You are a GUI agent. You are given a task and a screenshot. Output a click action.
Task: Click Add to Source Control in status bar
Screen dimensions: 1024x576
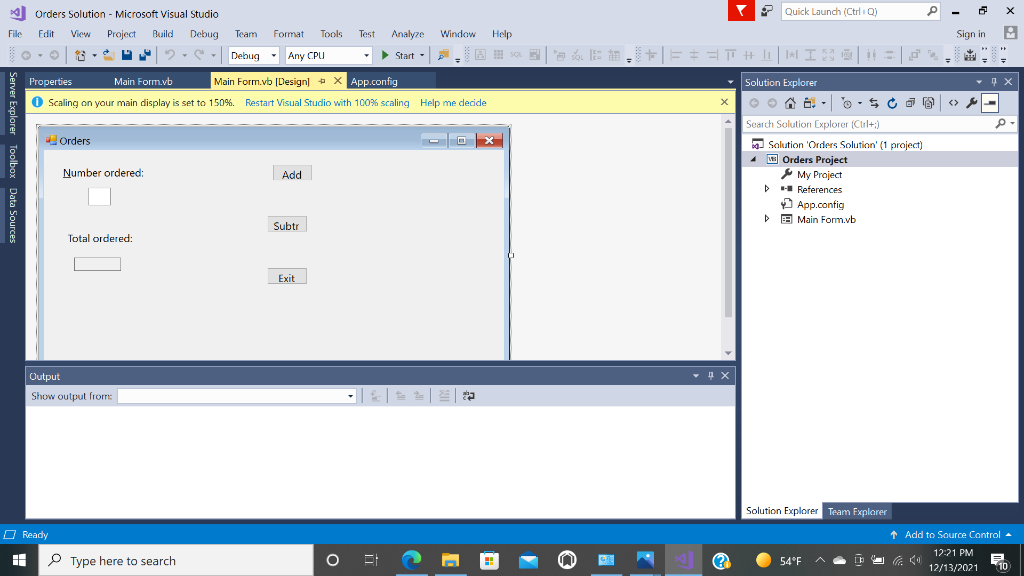tap(952, 534)
